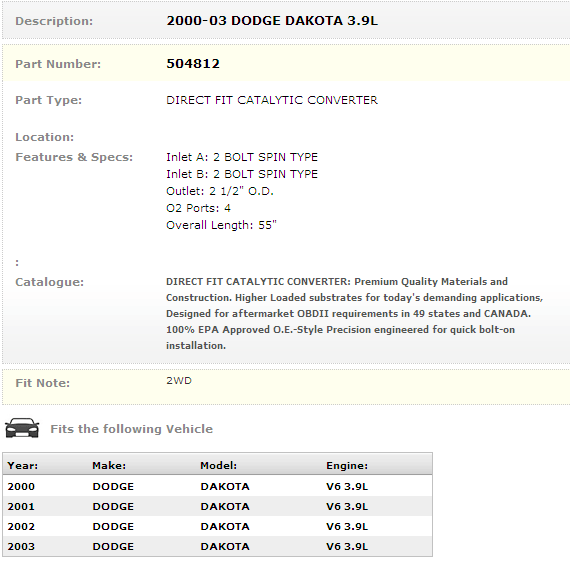This screenshot has height=584, width=570.
Task: Select DIRECT FIT CATALYTIC CONVERTER part type text
Action: [272, 100]
